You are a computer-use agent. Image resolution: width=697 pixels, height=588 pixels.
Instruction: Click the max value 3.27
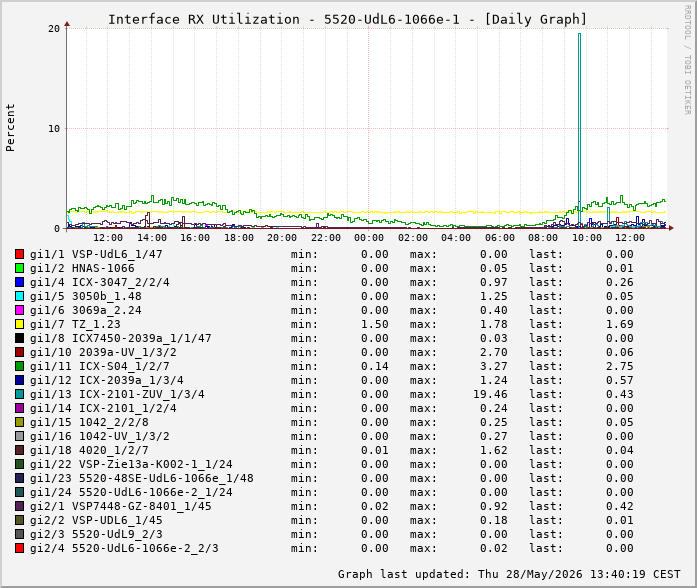click(493, 366)
